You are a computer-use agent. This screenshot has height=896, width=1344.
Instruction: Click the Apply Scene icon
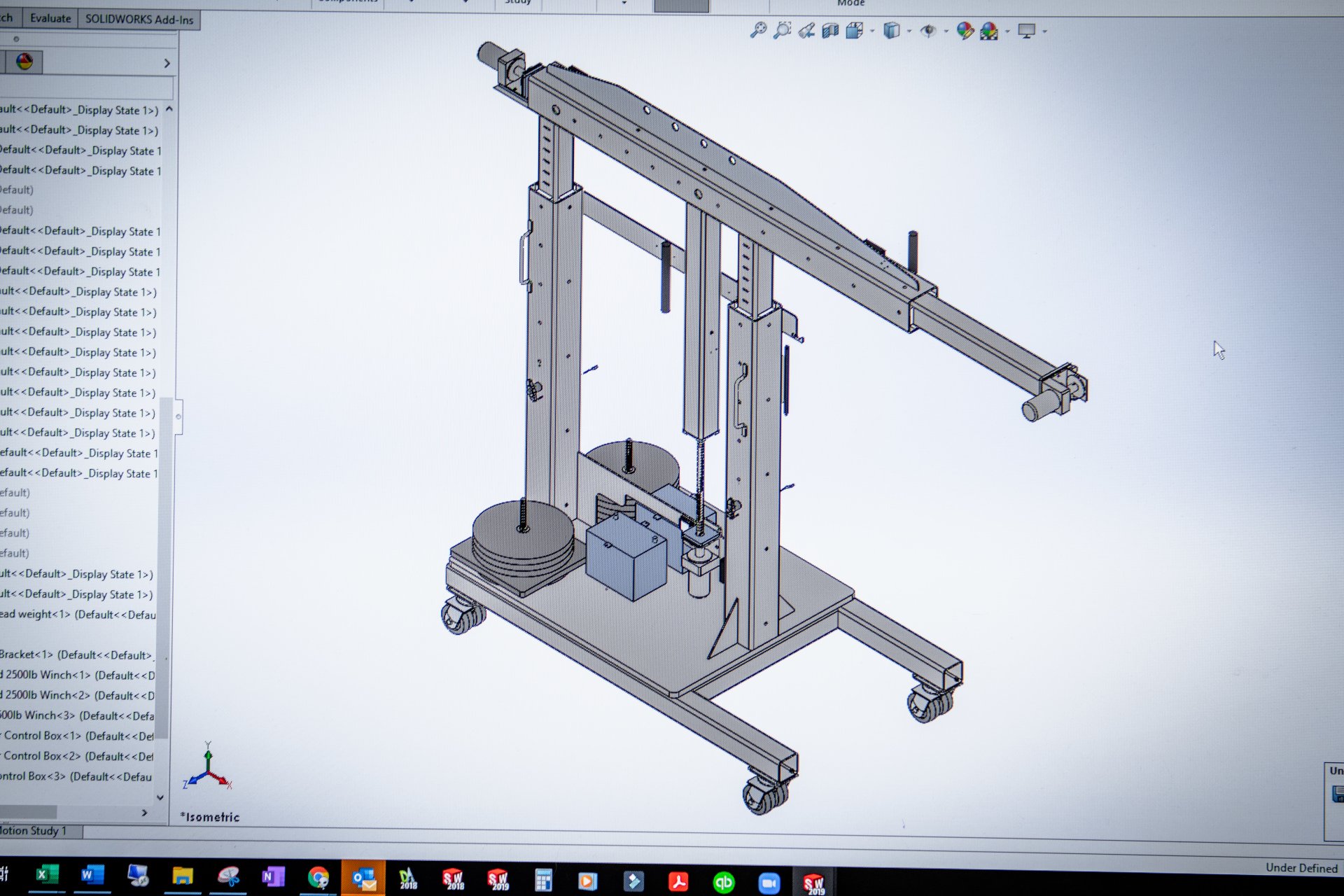[x=988, y=30]
